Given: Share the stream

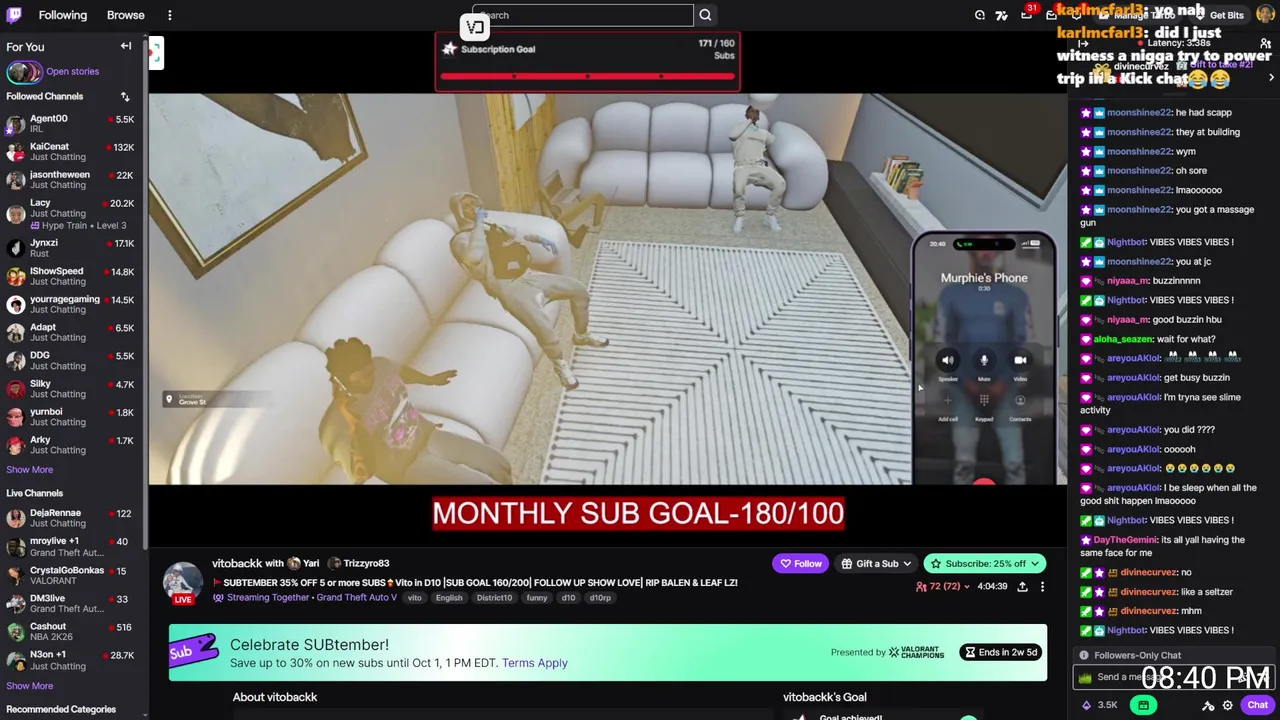Looking at the screenshot, I should [1022, 587].
